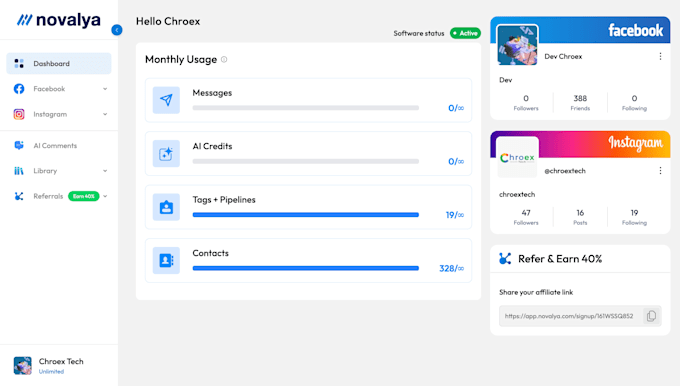Screen dimensions: 680x386
Task: Click the Earn 40% badge
Action: click(x=84, y=196)
